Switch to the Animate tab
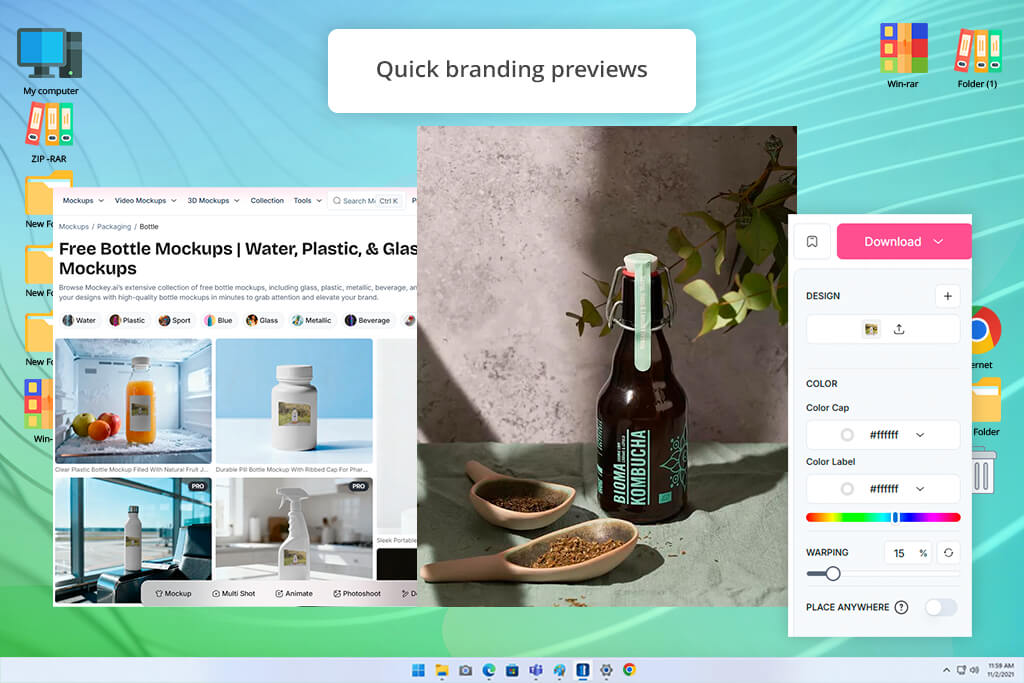 (294, 594)
